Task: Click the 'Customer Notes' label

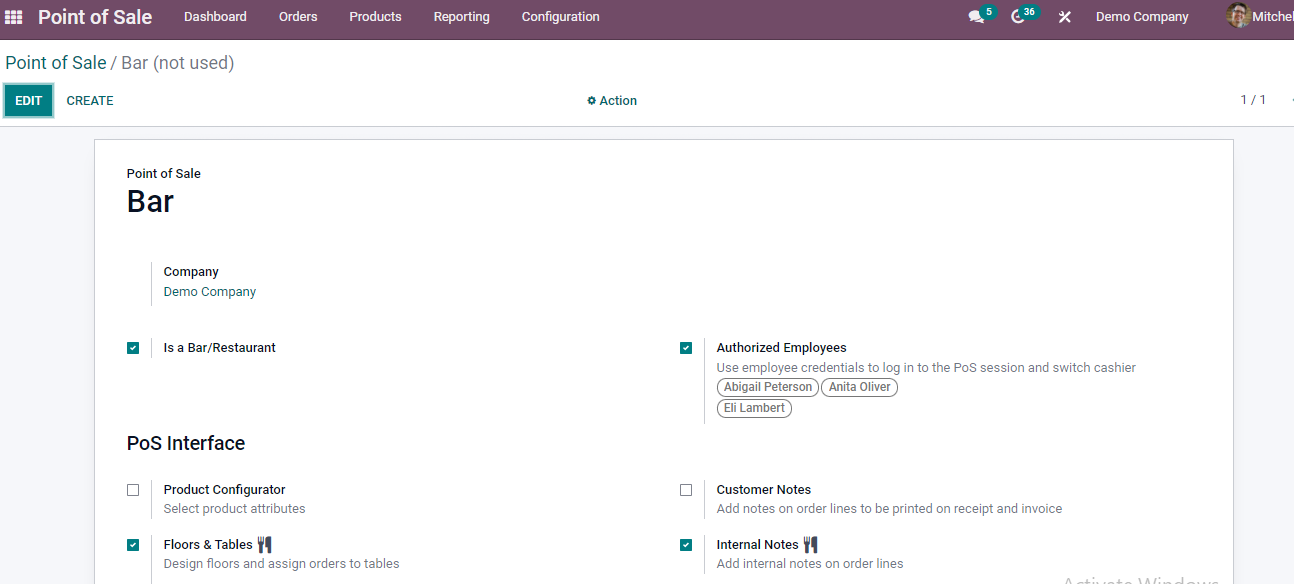Action: coord(764,490)
